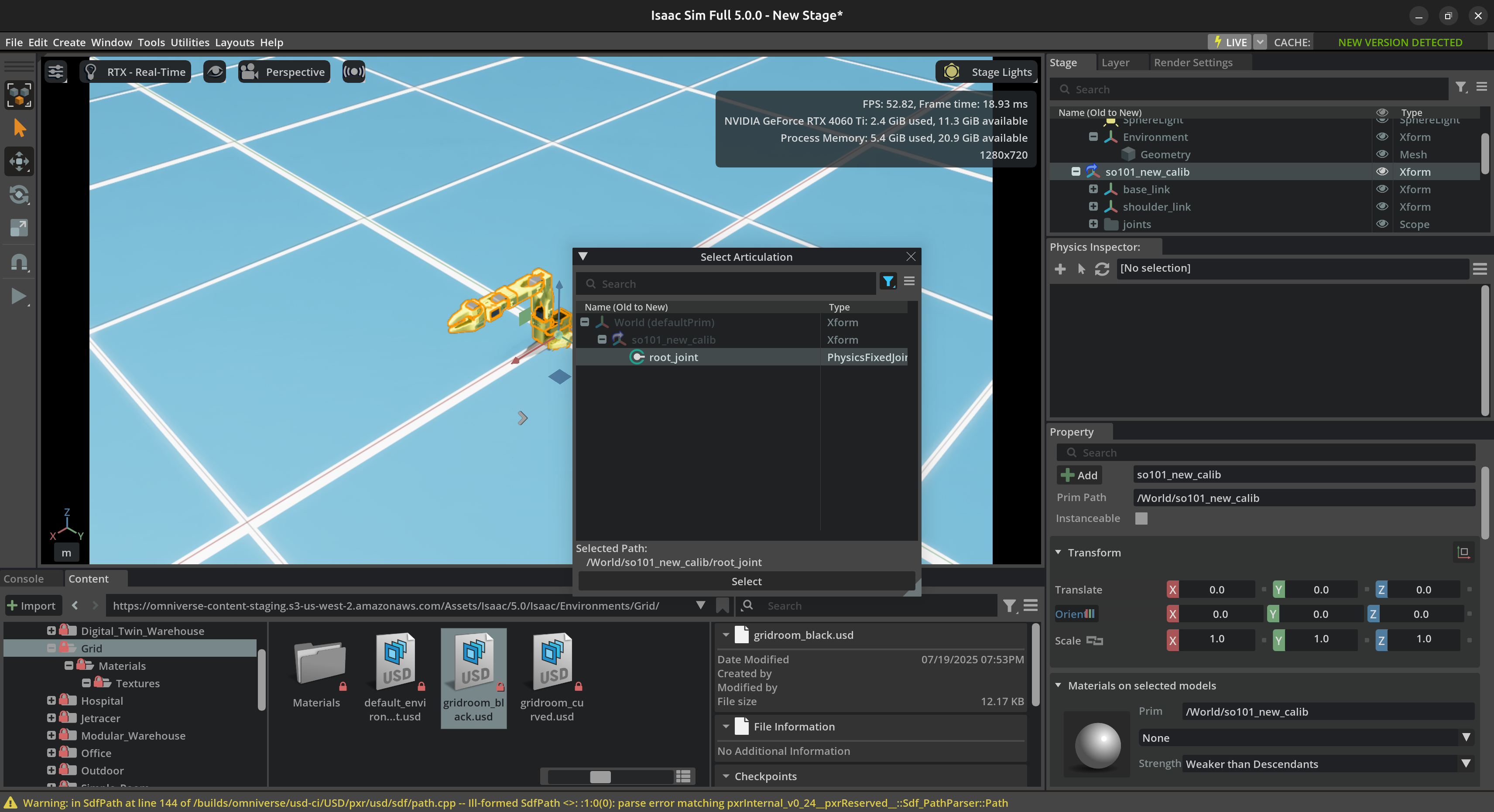Open the LIVE dropdown arrow
Image resolution: width=1494 pixels, height=812 pixels.
point(1260,42)
